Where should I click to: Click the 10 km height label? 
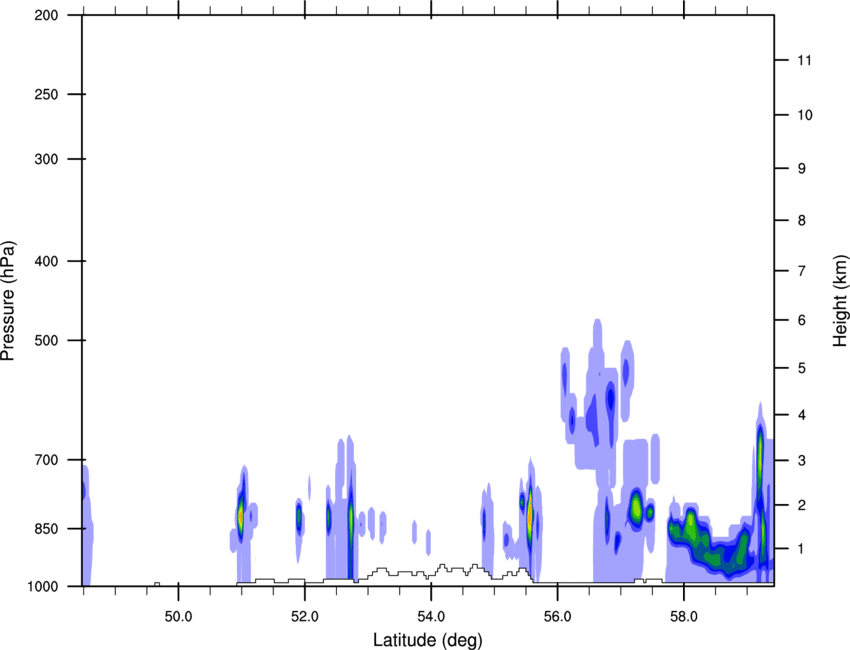(x=805, y=115)
